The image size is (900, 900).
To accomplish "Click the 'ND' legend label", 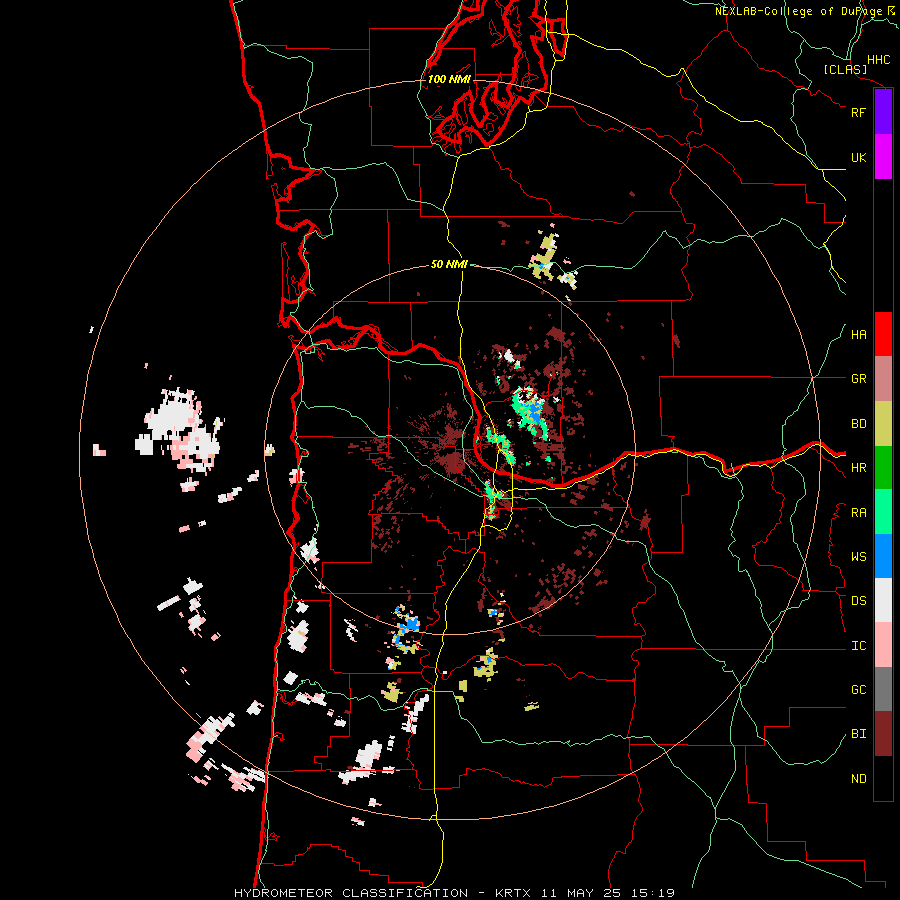I will tap(858, 779).
